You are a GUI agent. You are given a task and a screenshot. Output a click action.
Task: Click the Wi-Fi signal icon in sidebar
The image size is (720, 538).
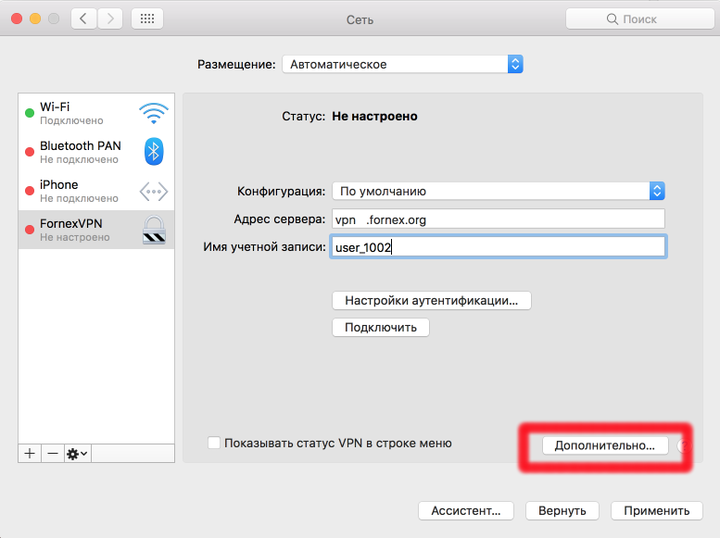[153, 113]
